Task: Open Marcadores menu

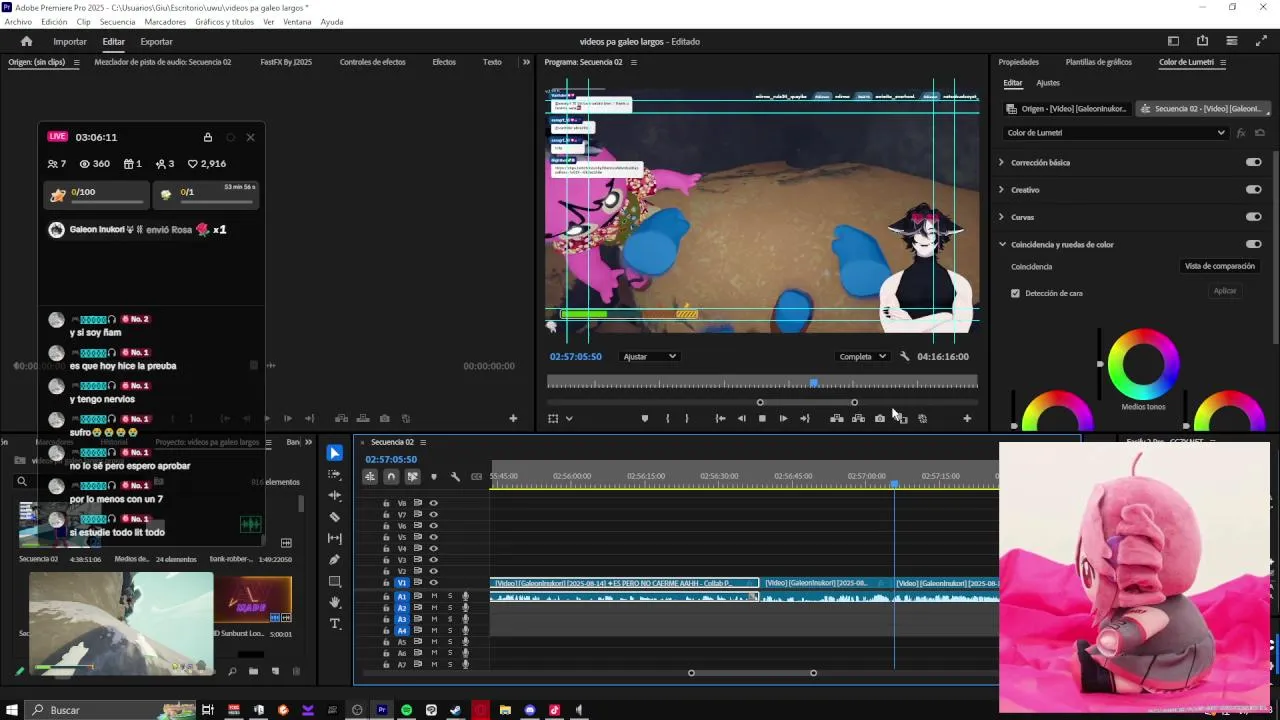Action: click(165, 21)
